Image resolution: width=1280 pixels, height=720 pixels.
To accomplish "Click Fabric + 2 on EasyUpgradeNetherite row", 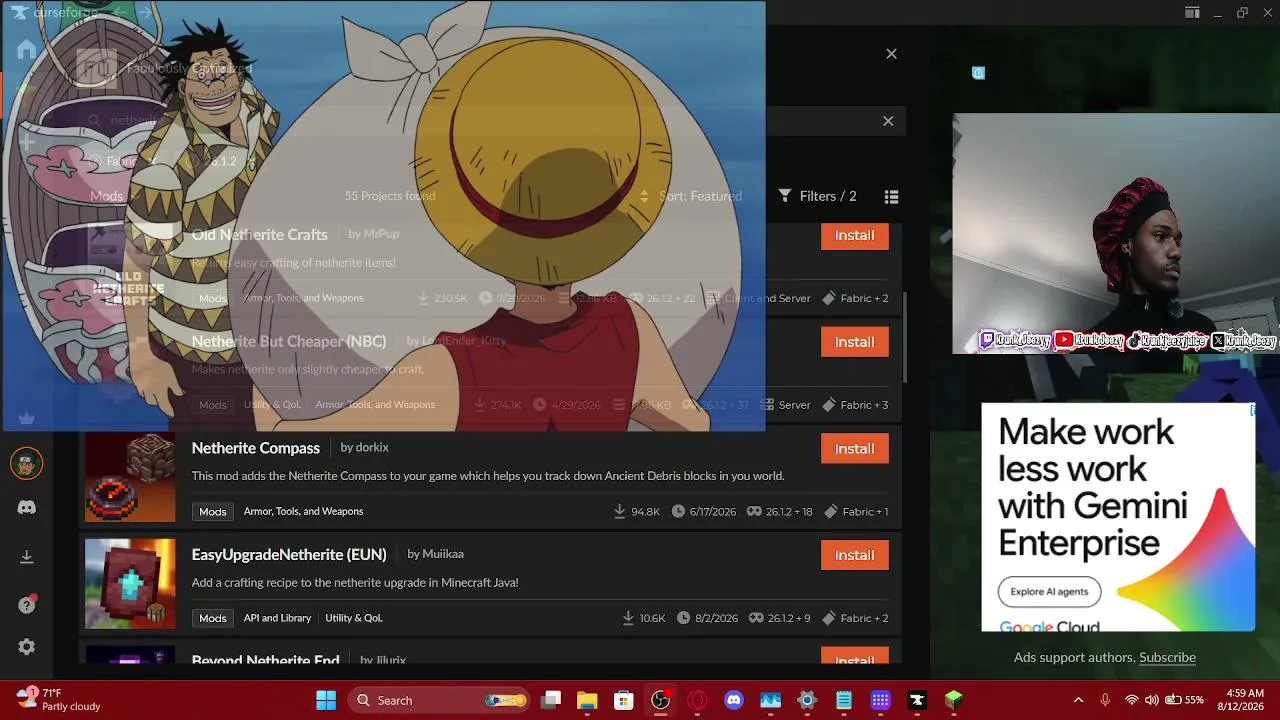I will 856,618.
